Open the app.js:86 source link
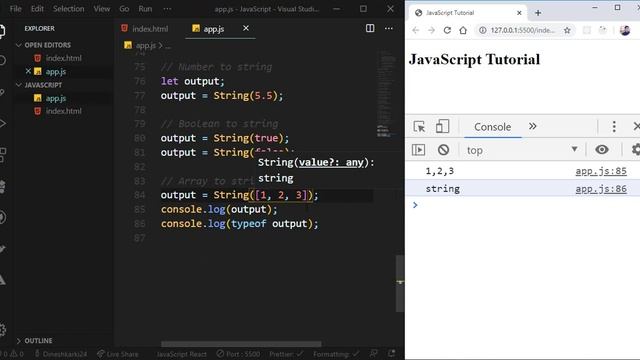The height and width of the screenshot is (360, 640). tap(601, 189)
